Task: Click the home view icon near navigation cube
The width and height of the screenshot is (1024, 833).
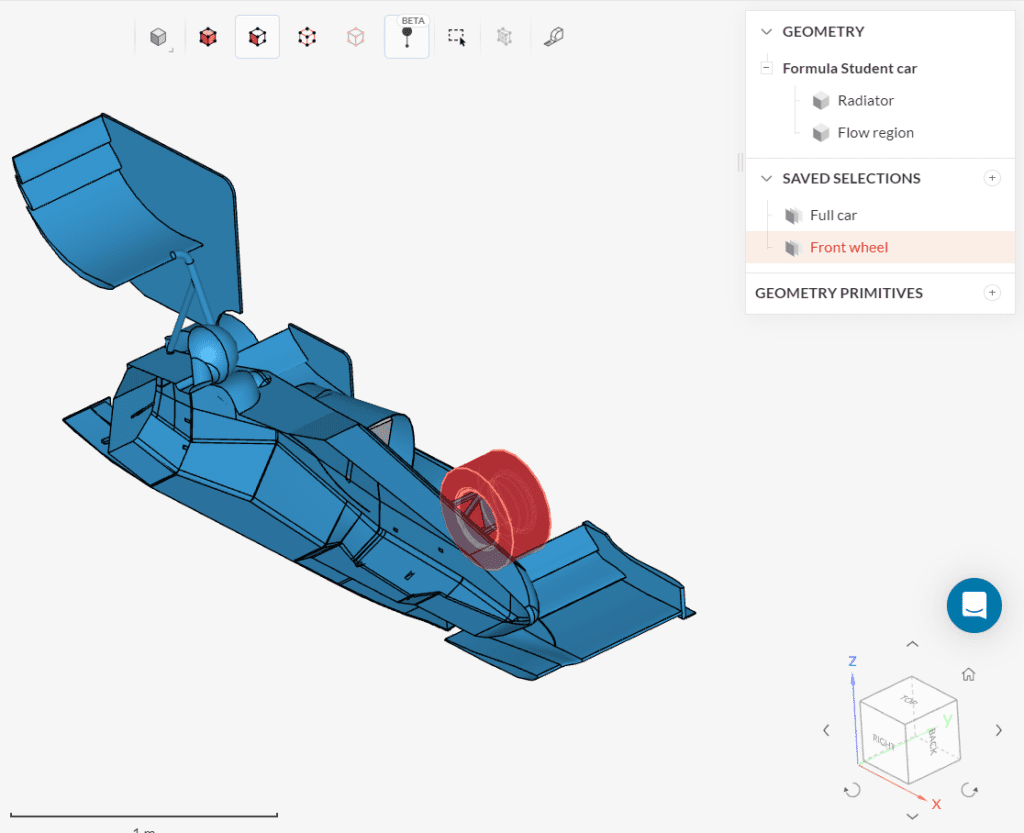Action: pos(968,674)
